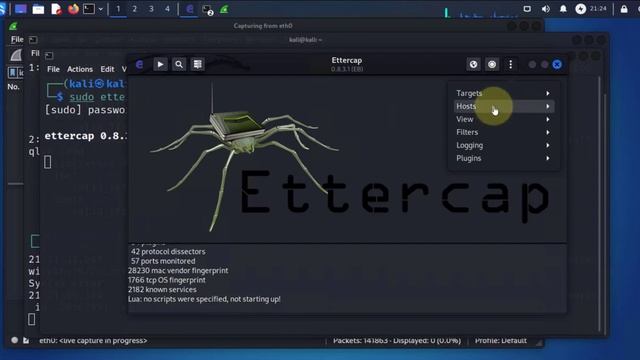Open the file manager from taskbar
Image resolution: width=640 pixels, height=360 pixels.
[x=38, y=9]
